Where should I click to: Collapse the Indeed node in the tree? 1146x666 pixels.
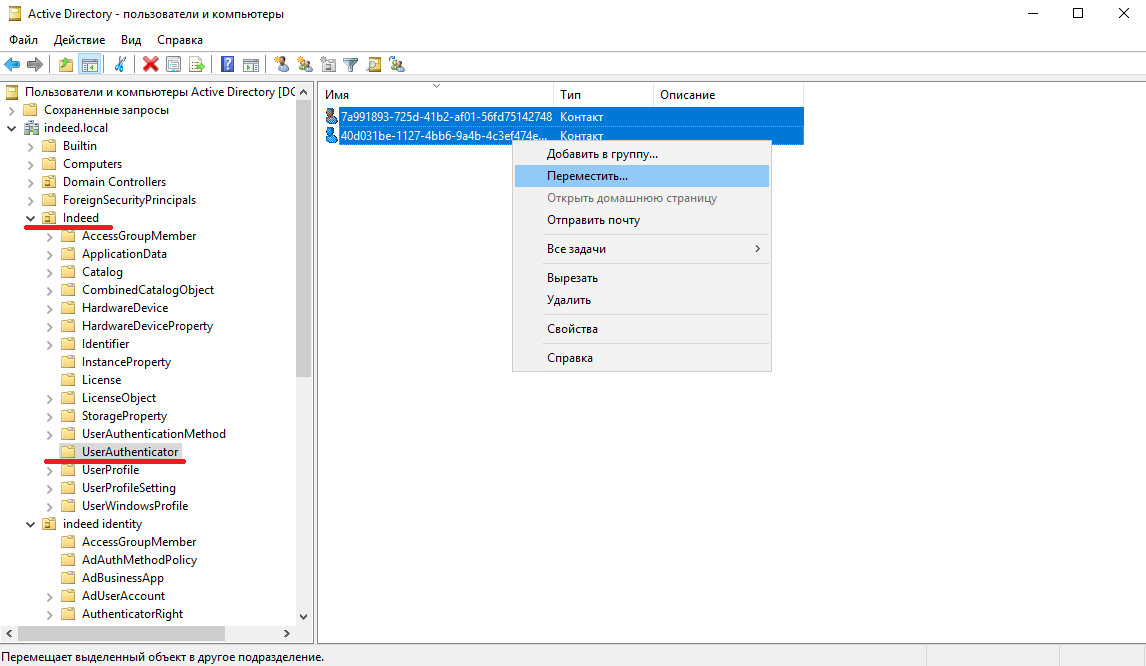tap(31, 218)
